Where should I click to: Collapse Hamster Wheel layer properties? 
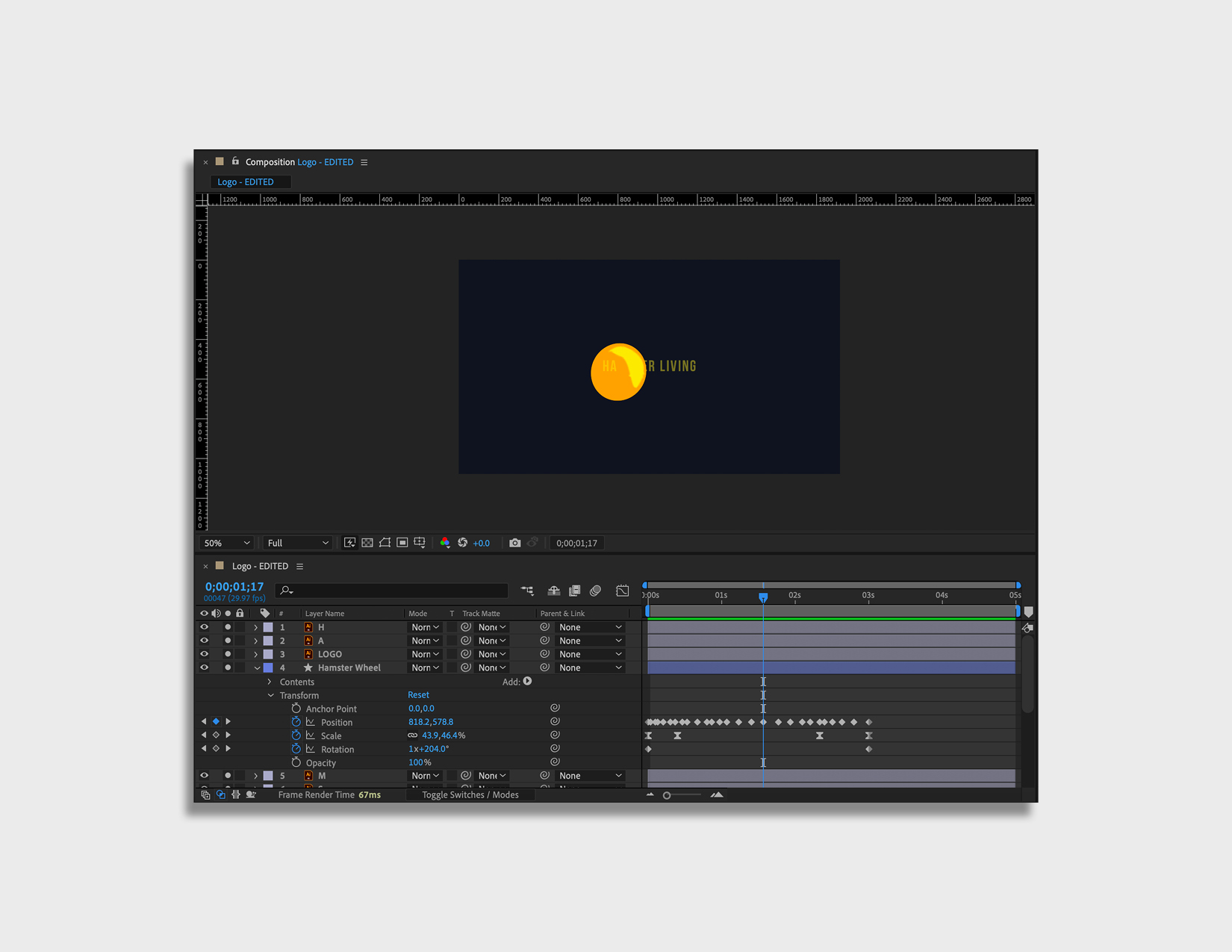click(x=256, y=668)
